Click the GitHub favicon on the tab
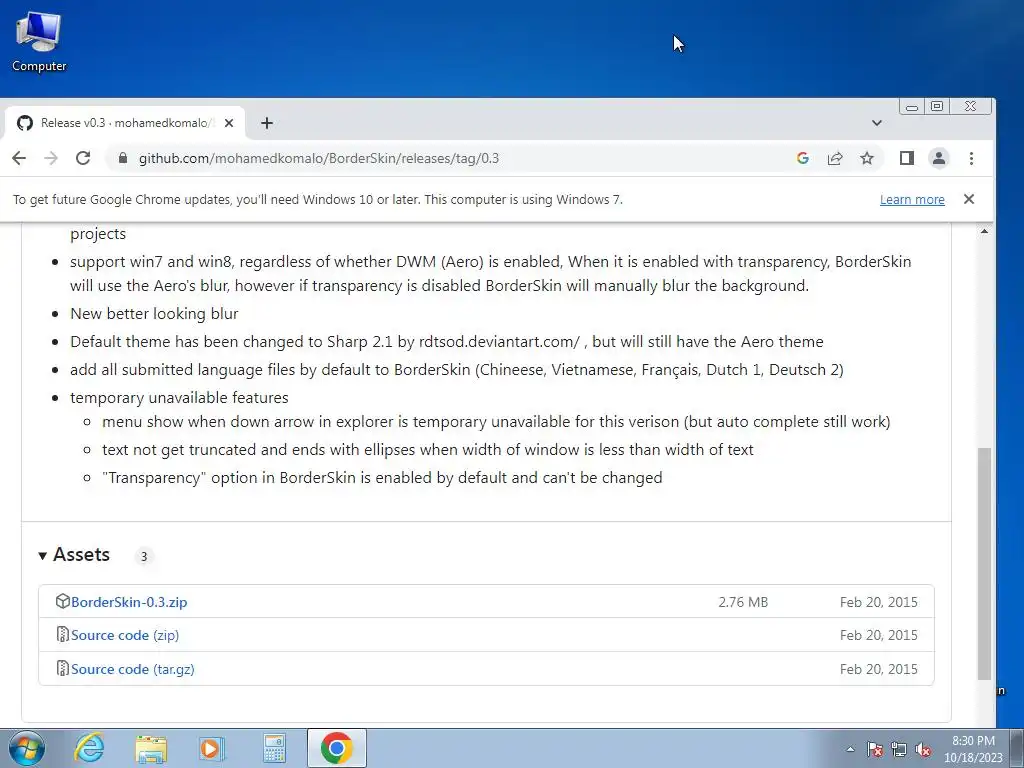This screenshot has width=1024, height=768. 25,123
